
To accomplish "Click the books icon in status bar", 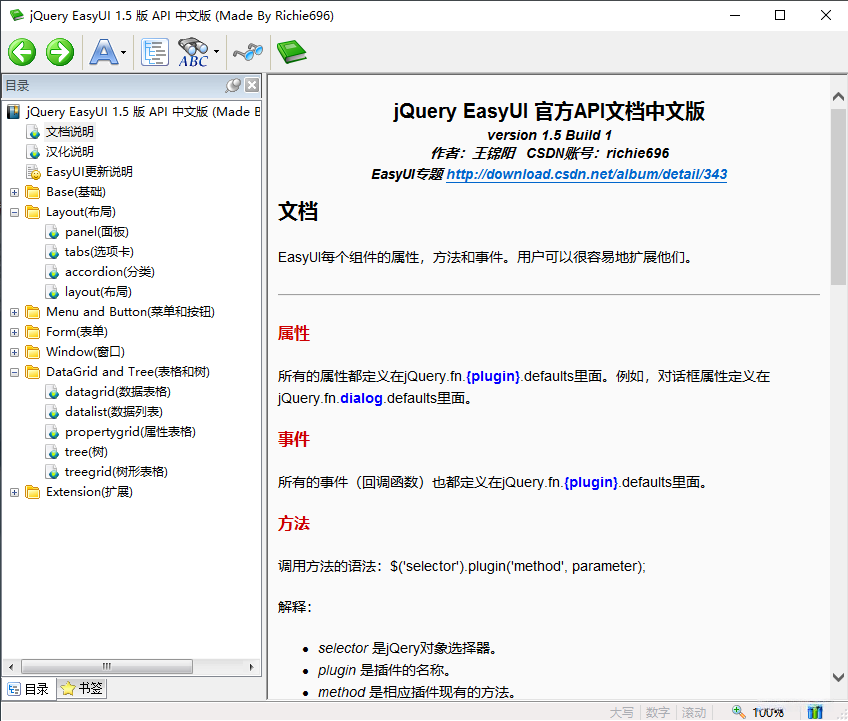I will [x=815, y=712].
